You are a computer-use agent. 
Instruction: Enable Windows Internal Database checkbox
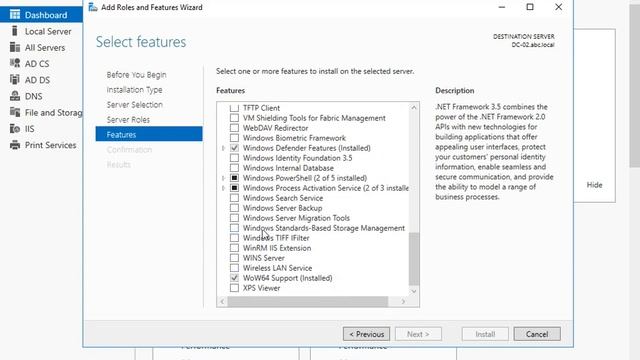234,168
